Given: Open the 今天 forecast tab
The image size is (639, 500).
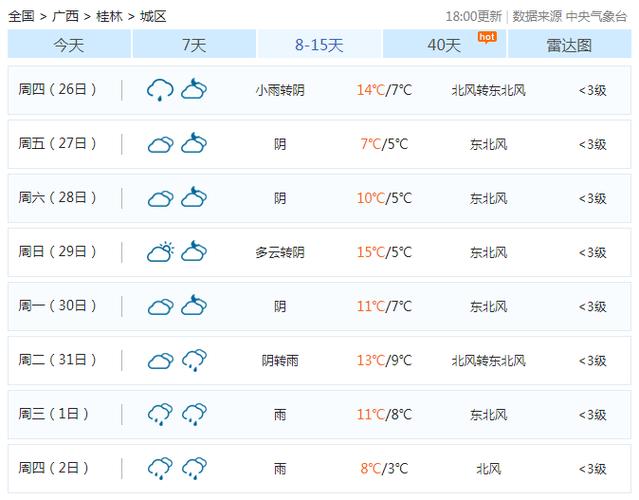Looking at the screenshot, I should [x=69, y=44].
